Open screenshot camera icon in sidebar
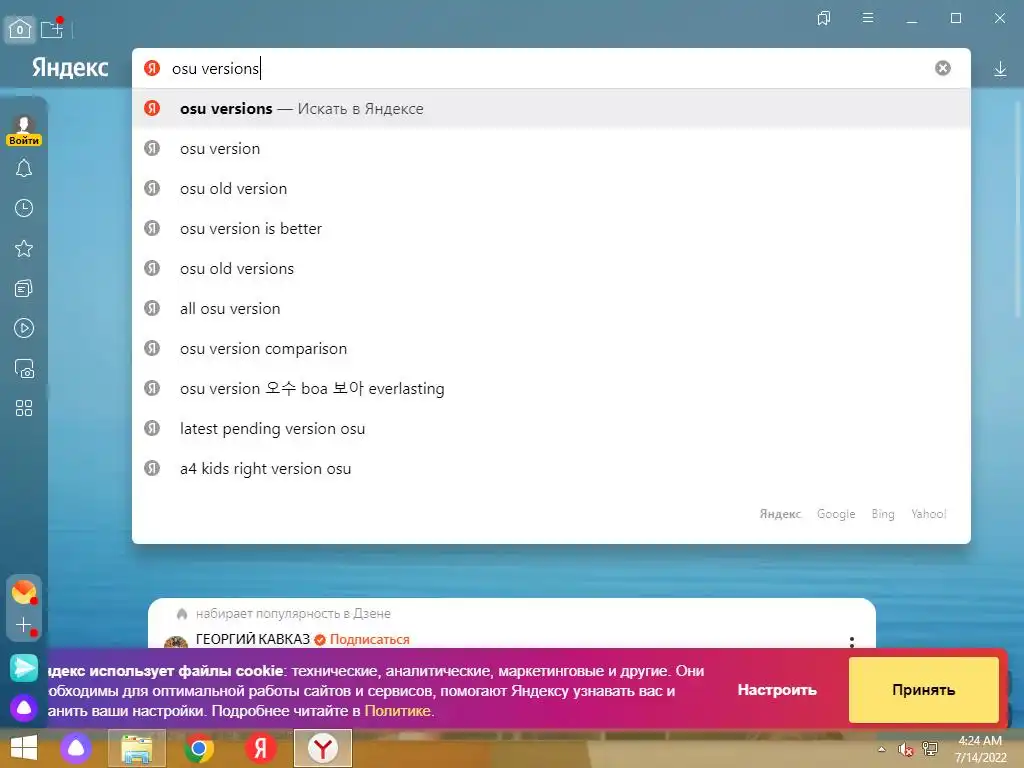Image resolution: width=1024 pixels, height=768 pixels. (24, 368)
